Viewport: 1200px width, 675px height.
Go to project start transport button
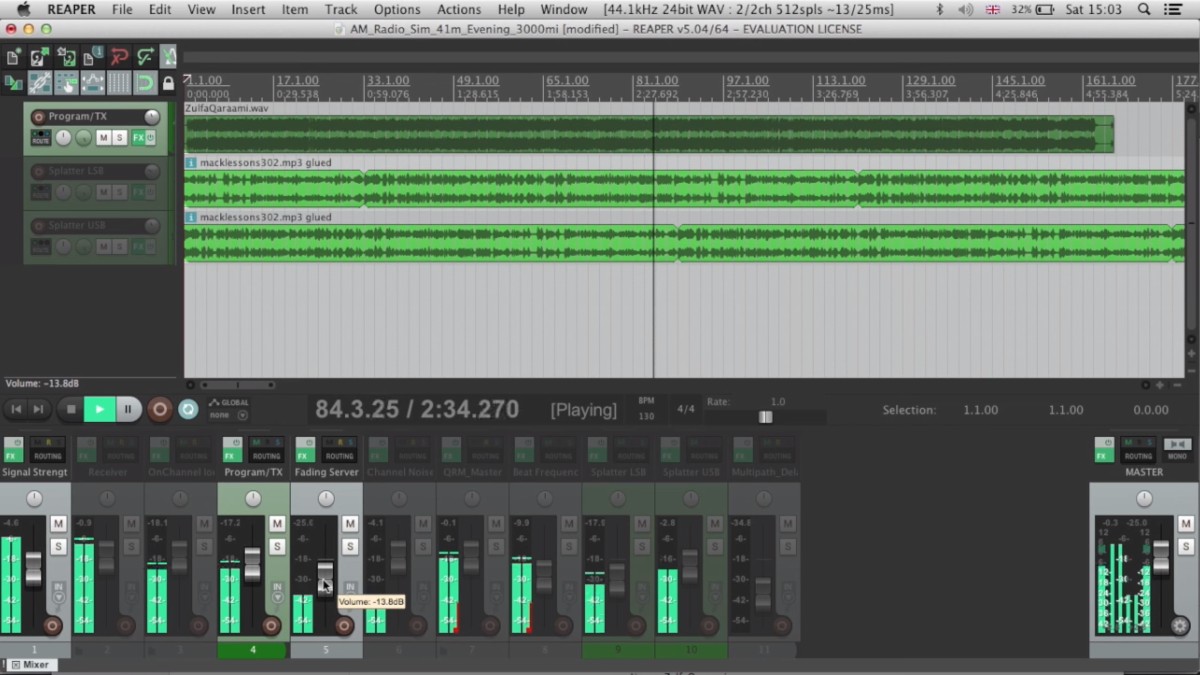[x=16, y=409]
